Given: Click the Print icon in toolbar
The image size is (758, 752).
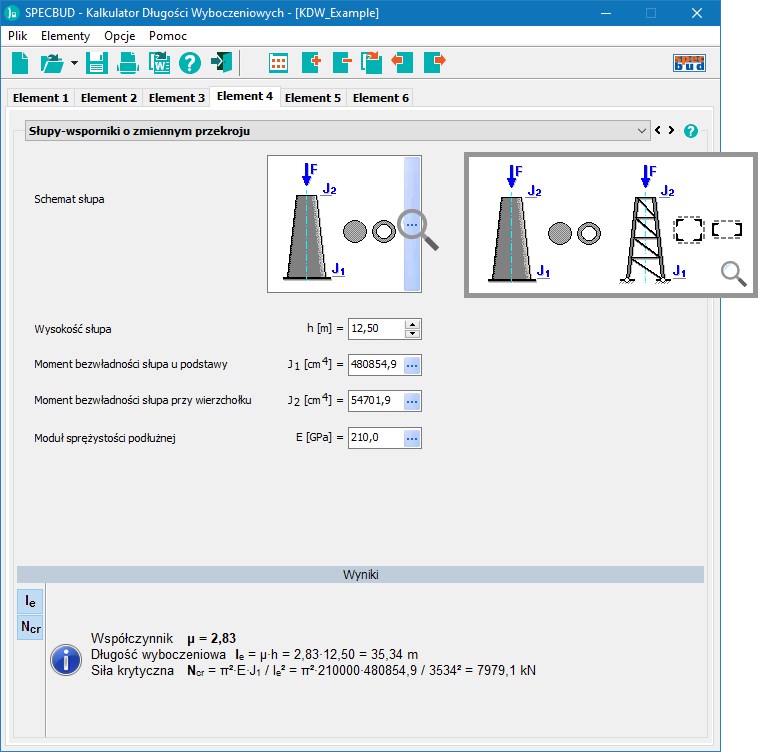Looking at the screenshot, I should tap(128, 64).
